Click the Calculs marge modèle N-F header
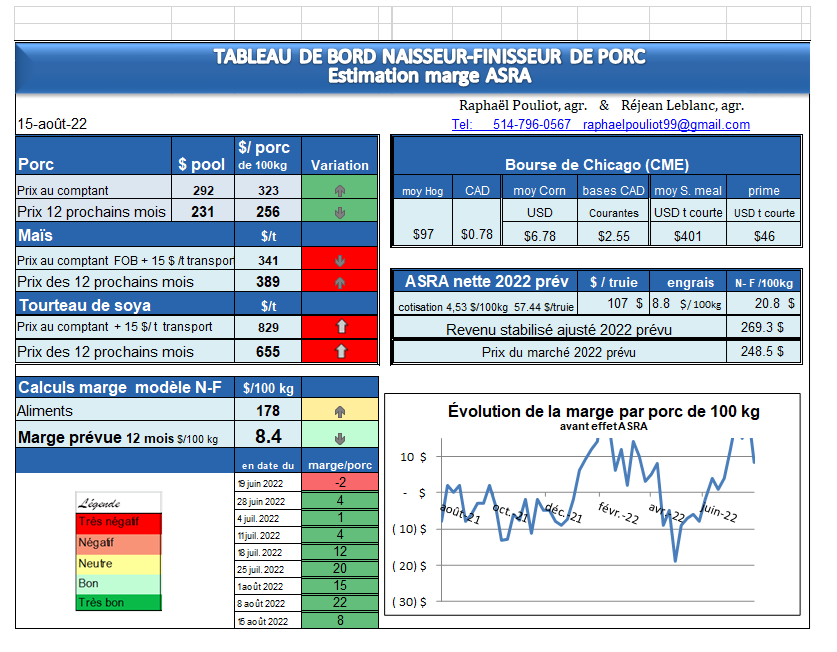 [x=125, y=387]
